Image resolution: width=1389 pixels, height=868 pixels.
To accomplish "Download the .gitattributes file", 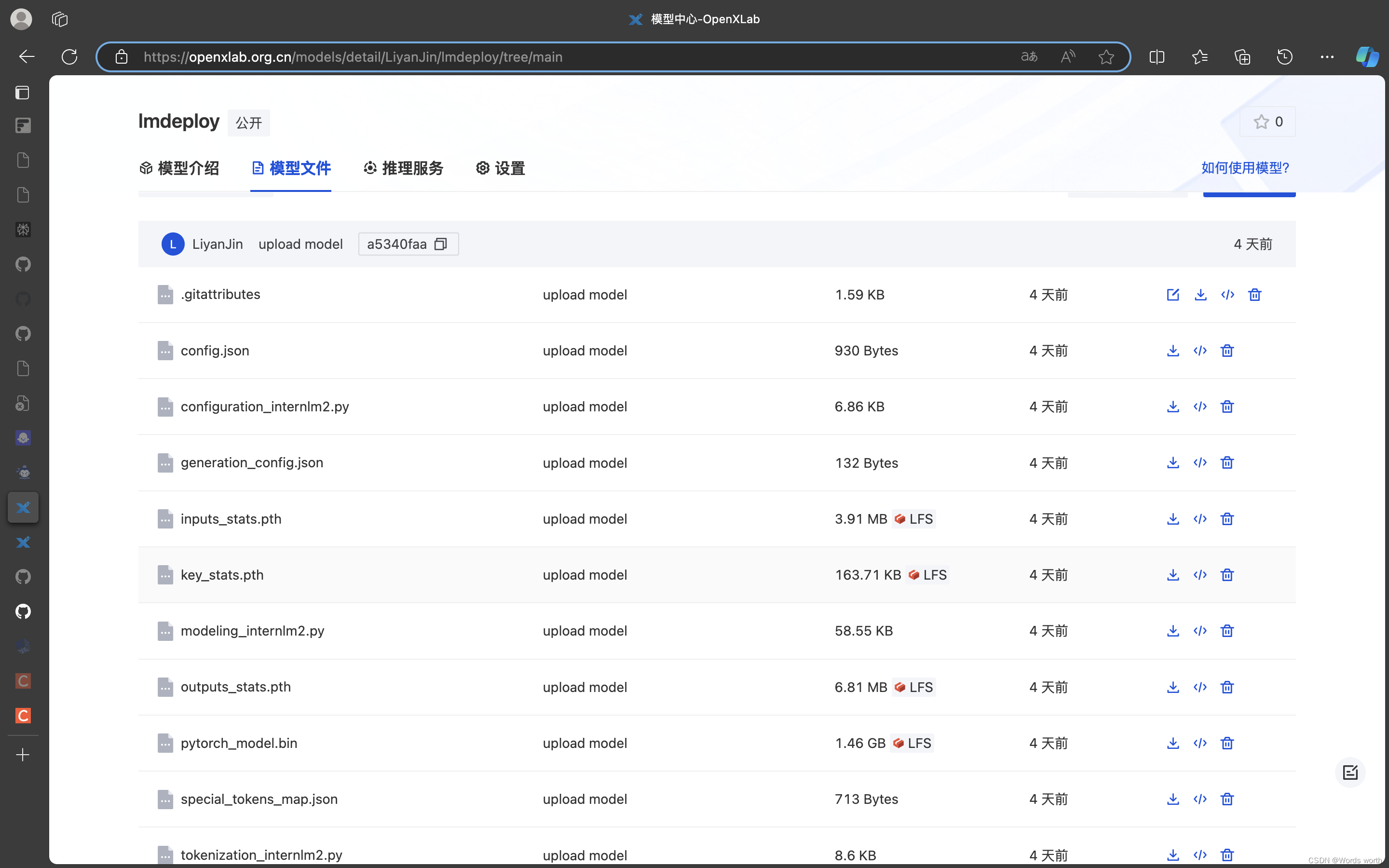I will [x=1200, y=295].
